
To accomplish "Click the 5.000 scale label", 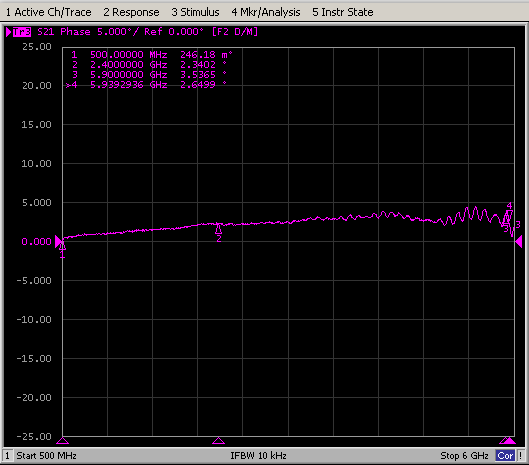I will pyautogui.click(x=37, y=202).
